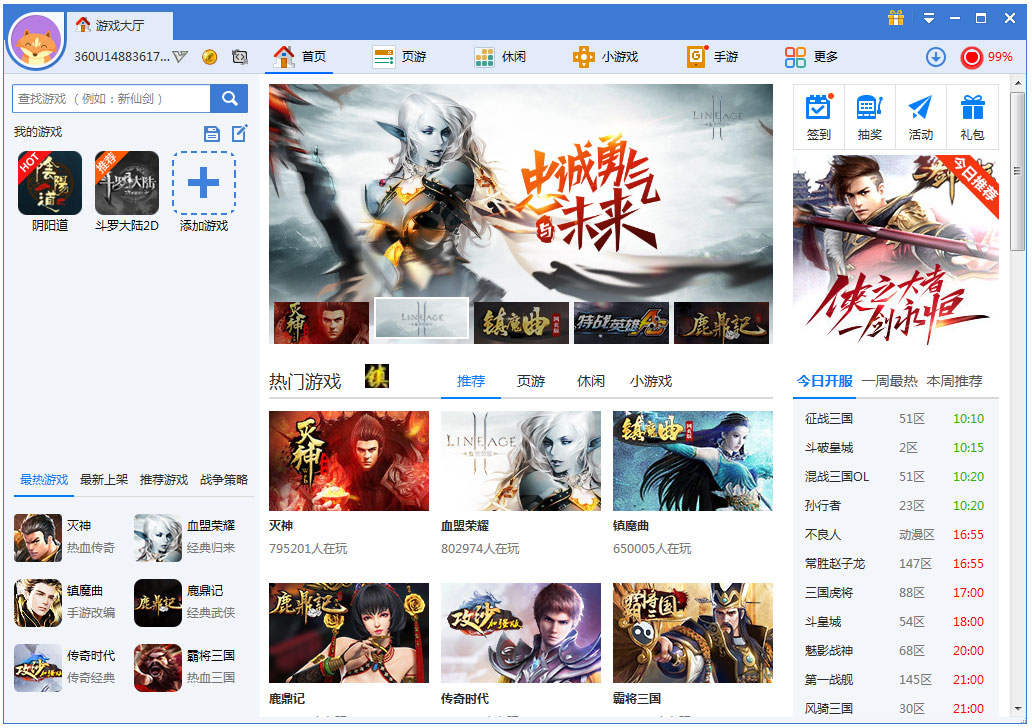Go to 首页 home tab

pos(300,57)
